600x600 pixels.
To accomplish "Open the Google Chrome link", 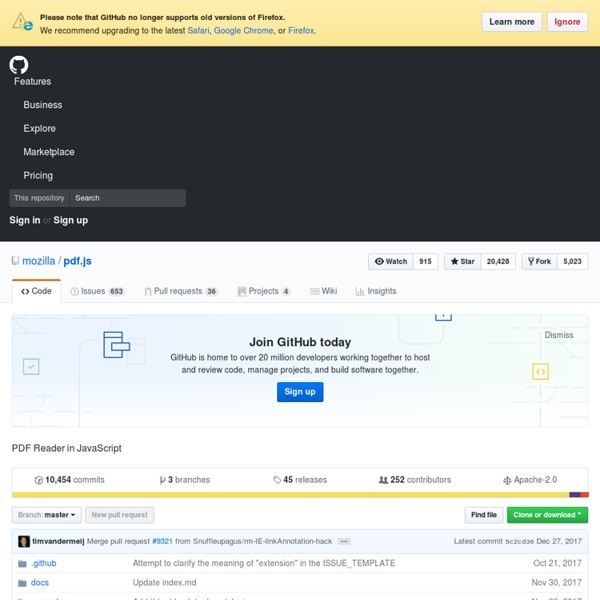I will [243, 31].
